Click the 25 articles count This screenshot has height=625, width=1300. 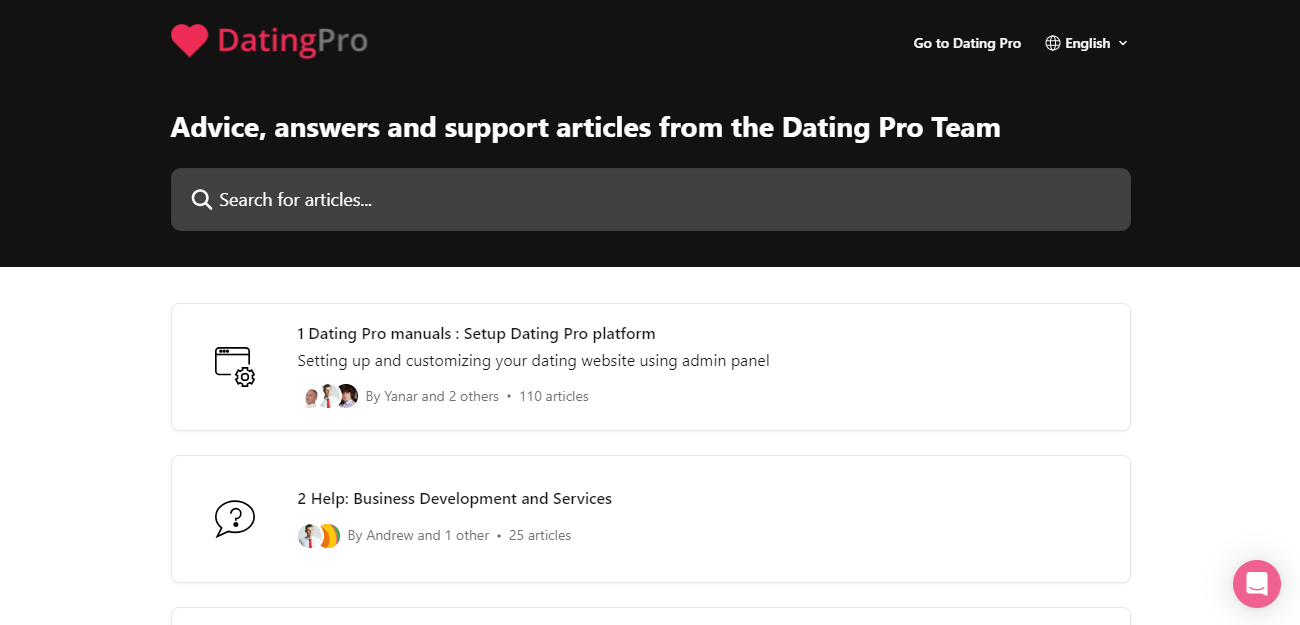[x=540, y=536]
